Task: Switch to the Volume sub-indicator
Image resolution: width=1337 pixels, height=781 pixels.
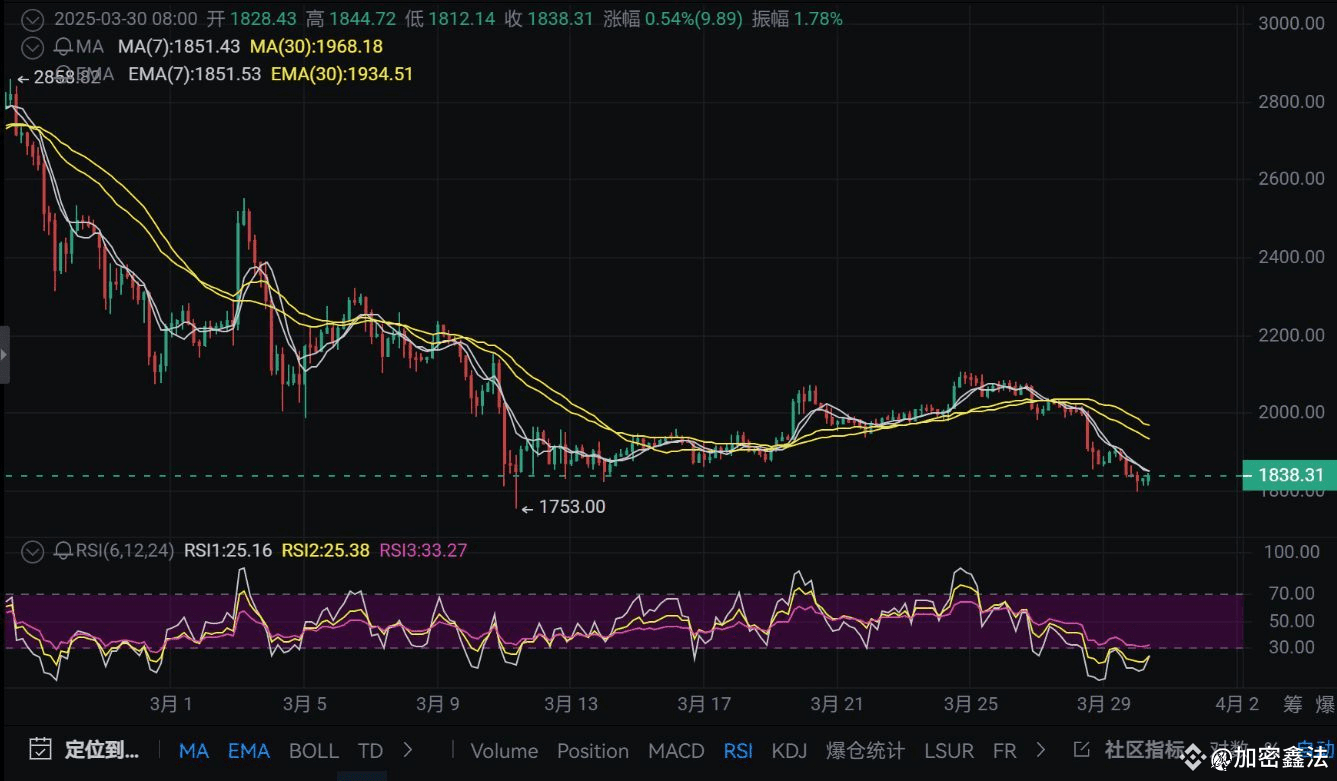Action: tap(504, 751)
